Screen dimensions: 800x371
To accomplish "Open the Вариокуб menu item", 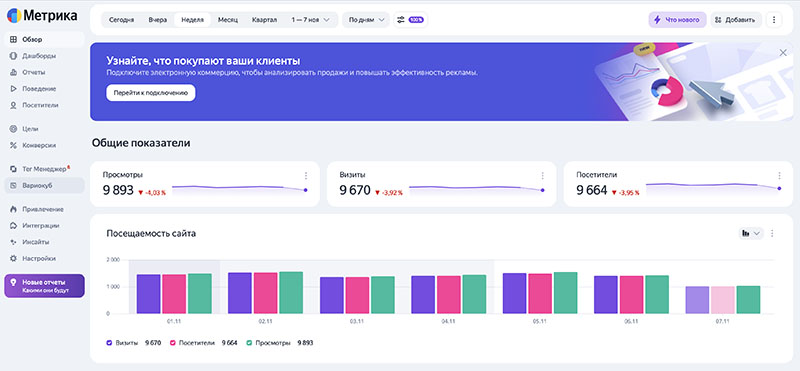I will 44,185.
